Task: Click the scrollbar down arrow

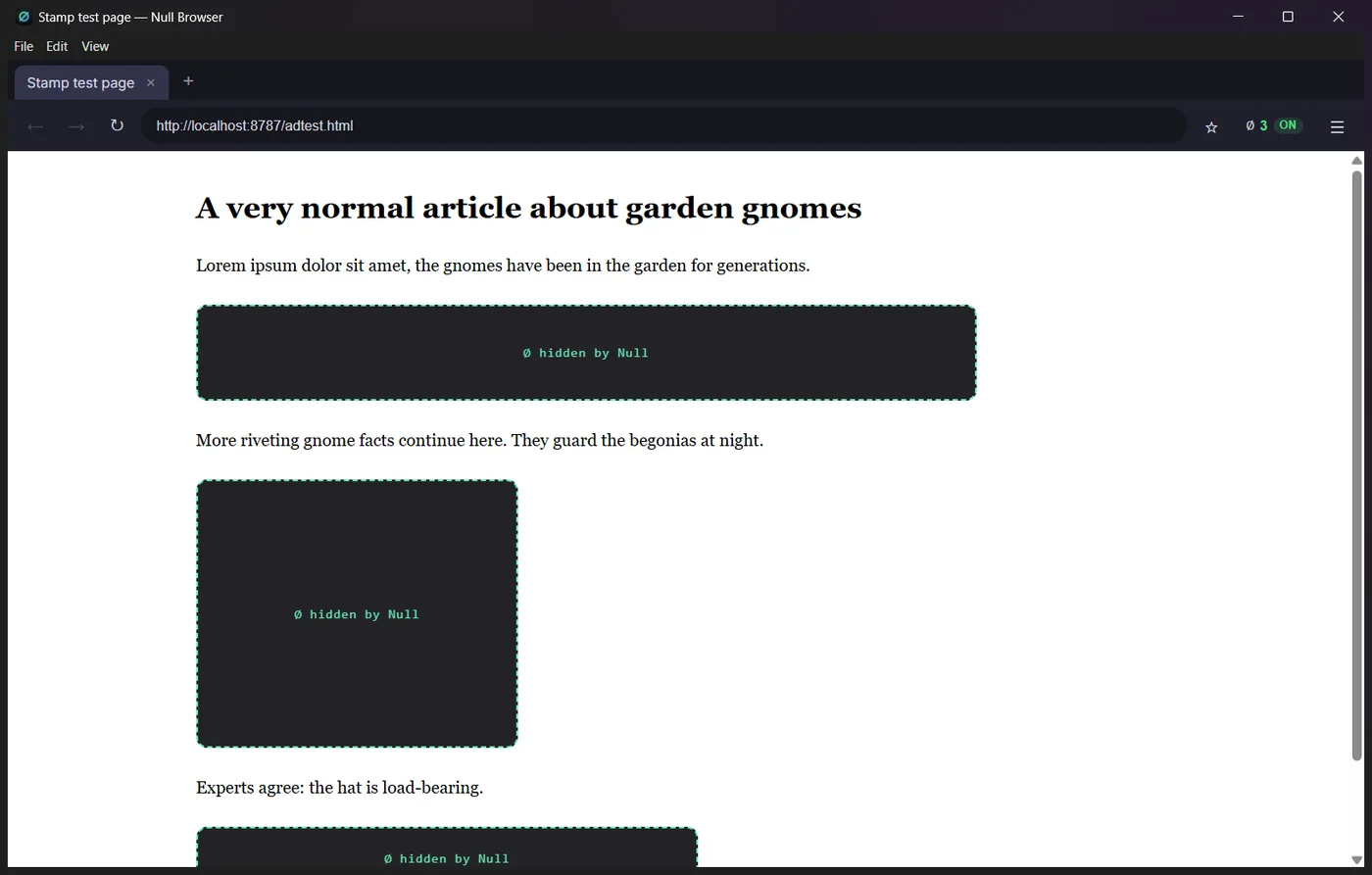Action: coord(1357,860)
